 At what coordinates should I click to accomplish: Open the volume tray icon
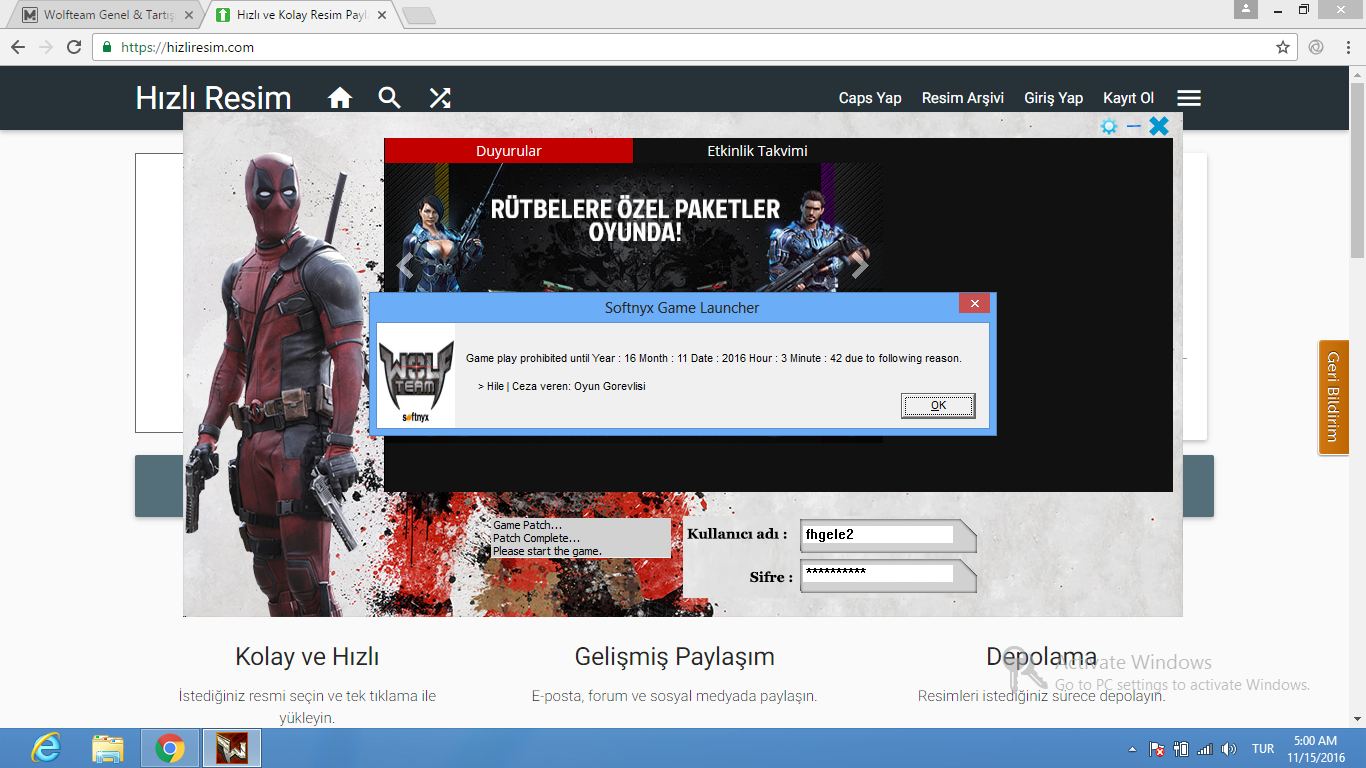point(1229,749)
